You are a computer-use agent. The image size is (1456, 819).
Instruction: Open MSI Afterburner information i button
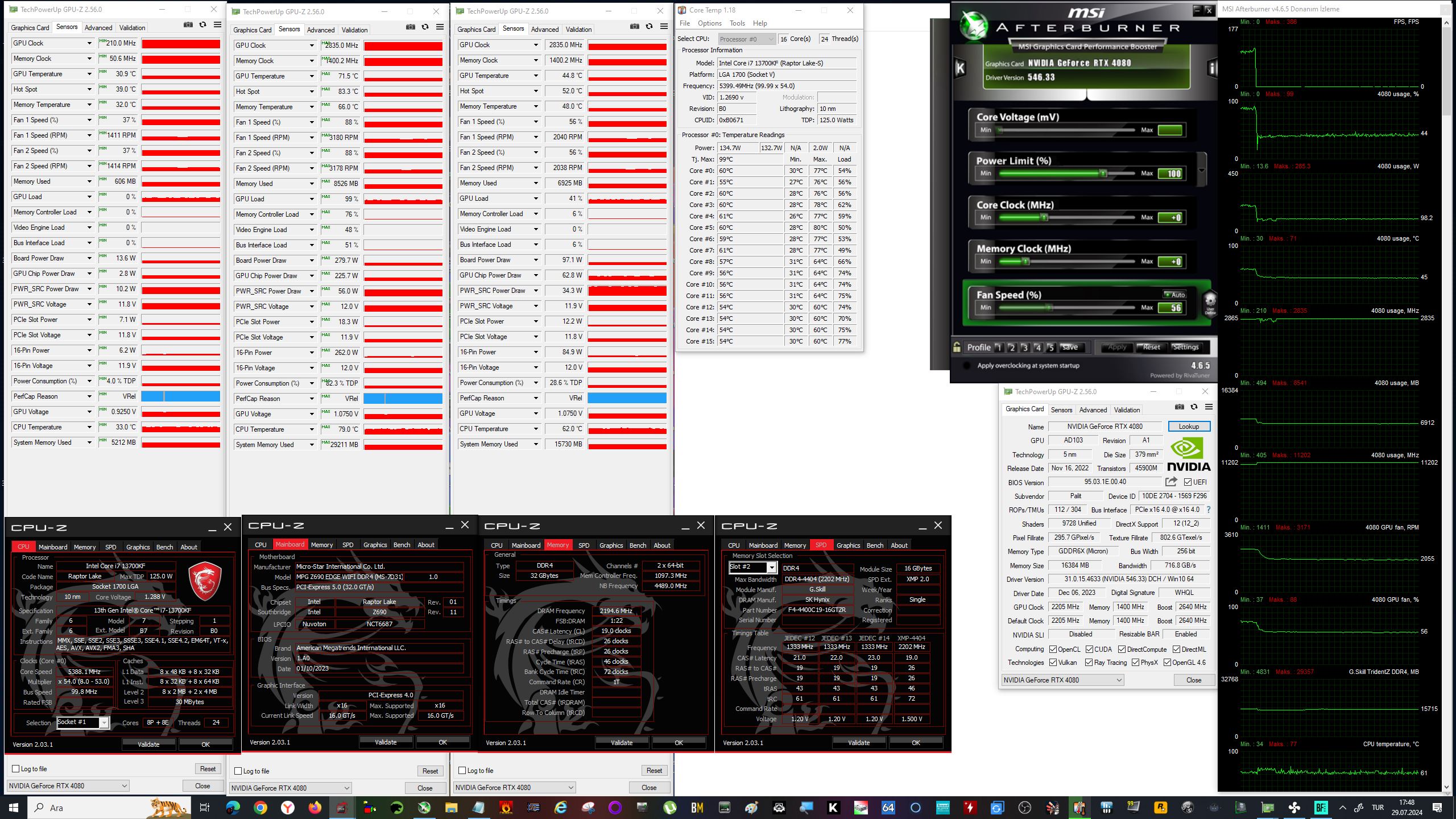pyautogui.click(x=1211, y=68)
